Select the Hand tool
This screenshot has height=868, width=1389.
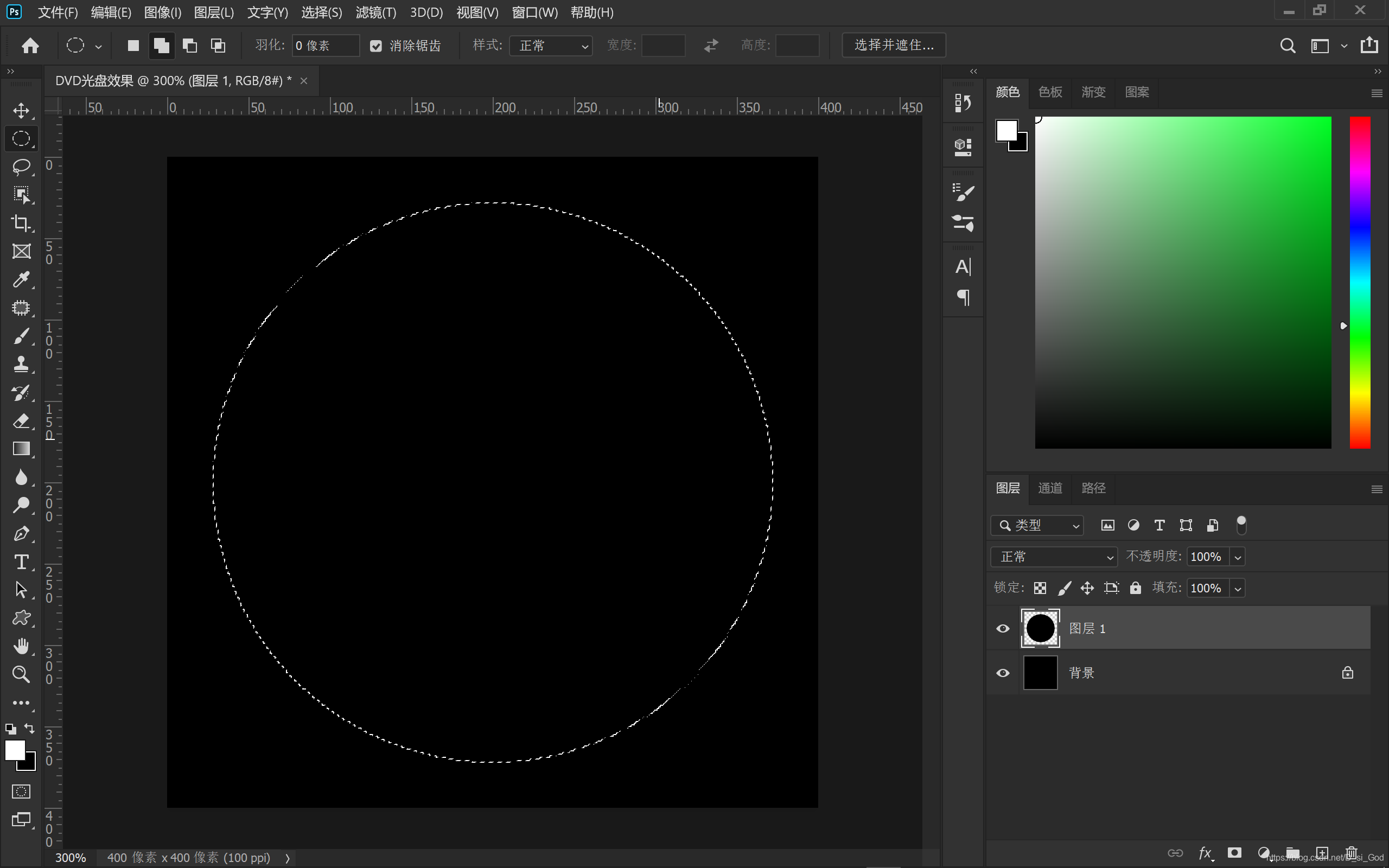coord(21,647)
